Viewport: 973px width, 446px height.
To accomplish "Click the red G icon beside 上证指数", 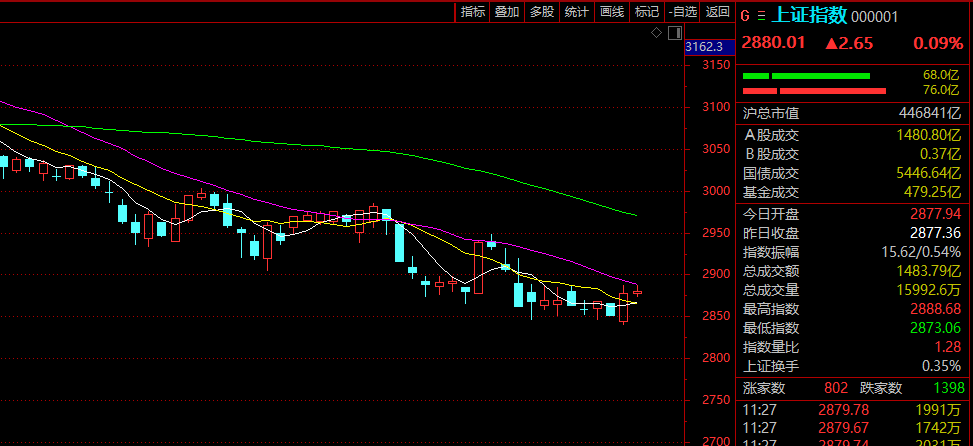I will click(744, 15).
